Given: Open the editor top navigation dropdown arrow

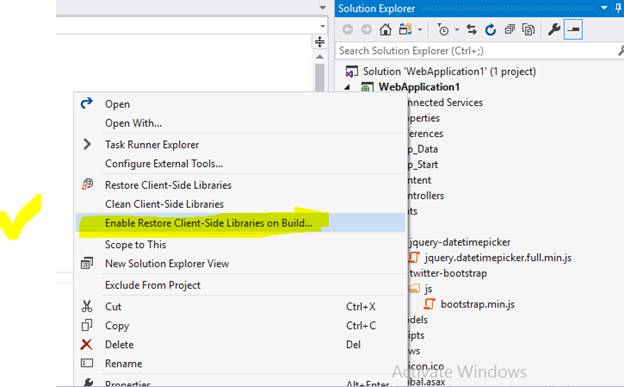Looking at the screenshot, I should click(322, 8).
